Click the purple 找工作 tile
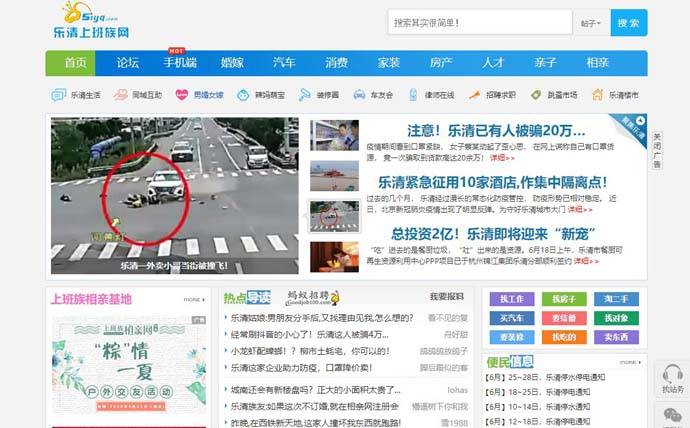The width and height of the screenshot is (690, 428). point(512,299)
